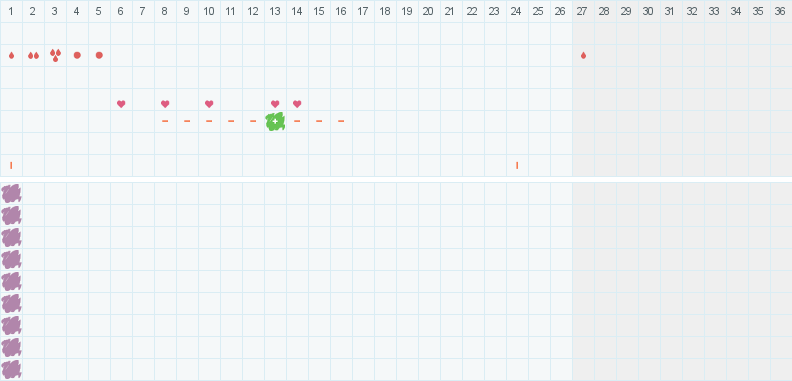Click the orange minus sign on day 16
Viewport: 792px width, 381px height.
pos(341,121)
